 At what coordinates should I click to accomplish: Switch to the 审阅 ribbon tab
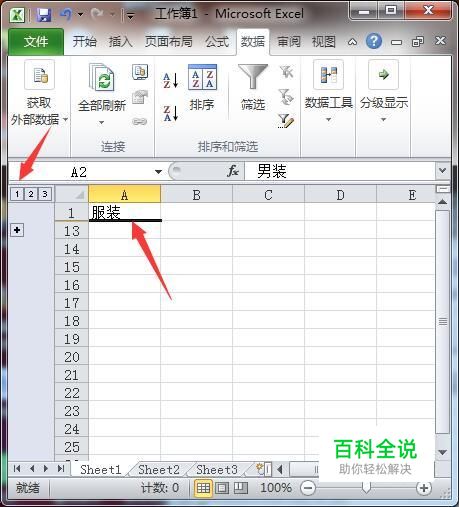coord(289,42)
